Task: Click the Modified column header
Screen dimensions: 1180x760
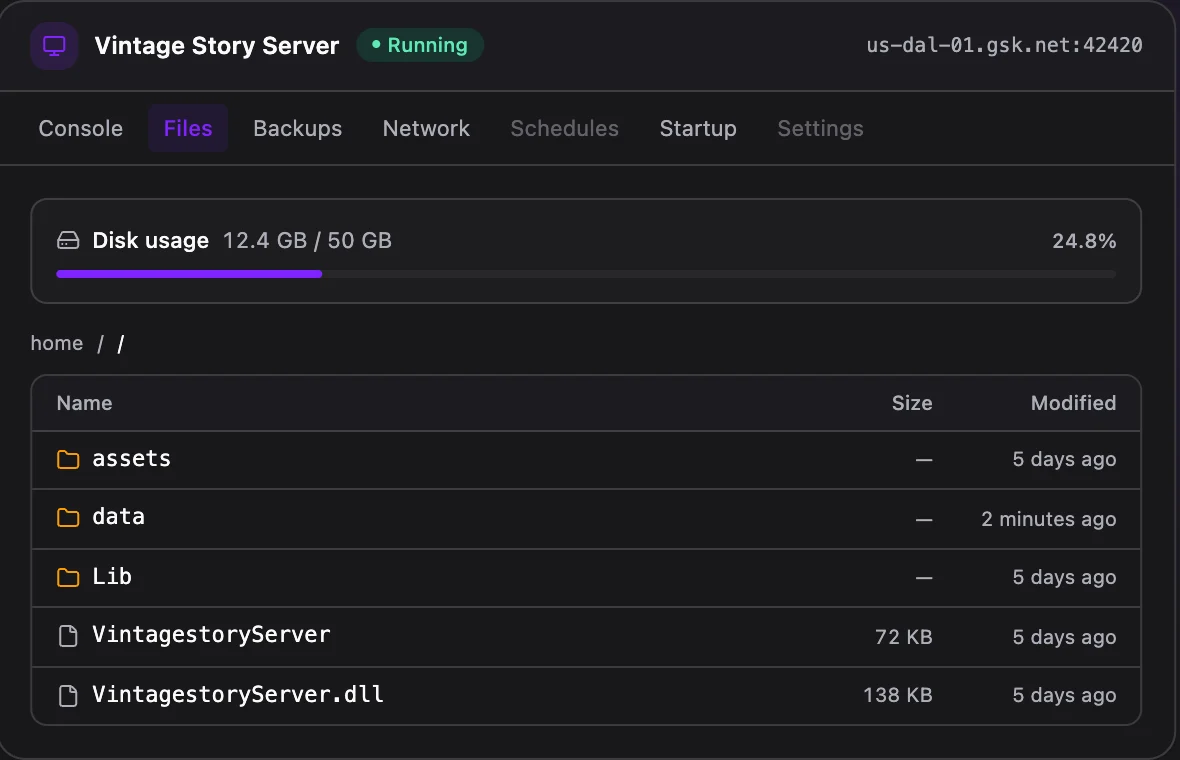Action: [x=1073, y=403]
